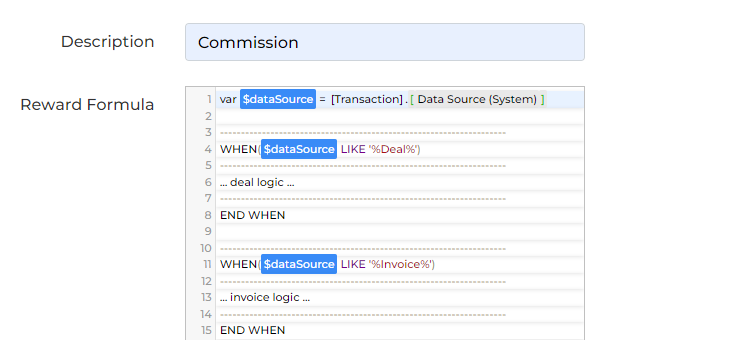Select the $dataSource token on line 11

point(299,264)
